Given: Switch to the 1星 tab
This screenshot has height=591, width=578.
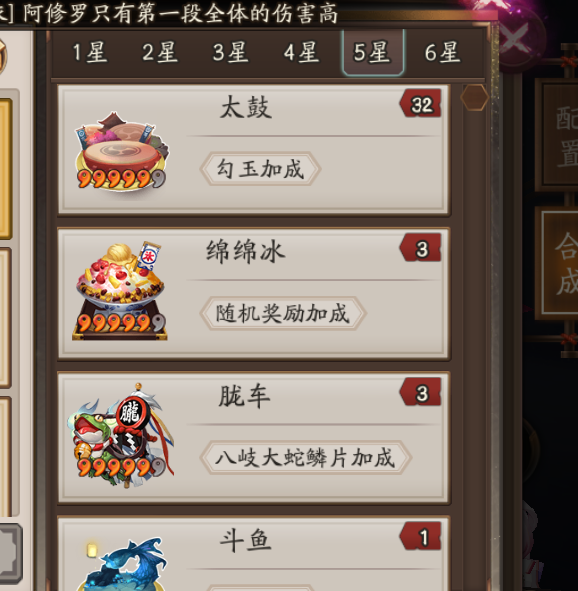Looking at the screenshot, I should 90,52.
